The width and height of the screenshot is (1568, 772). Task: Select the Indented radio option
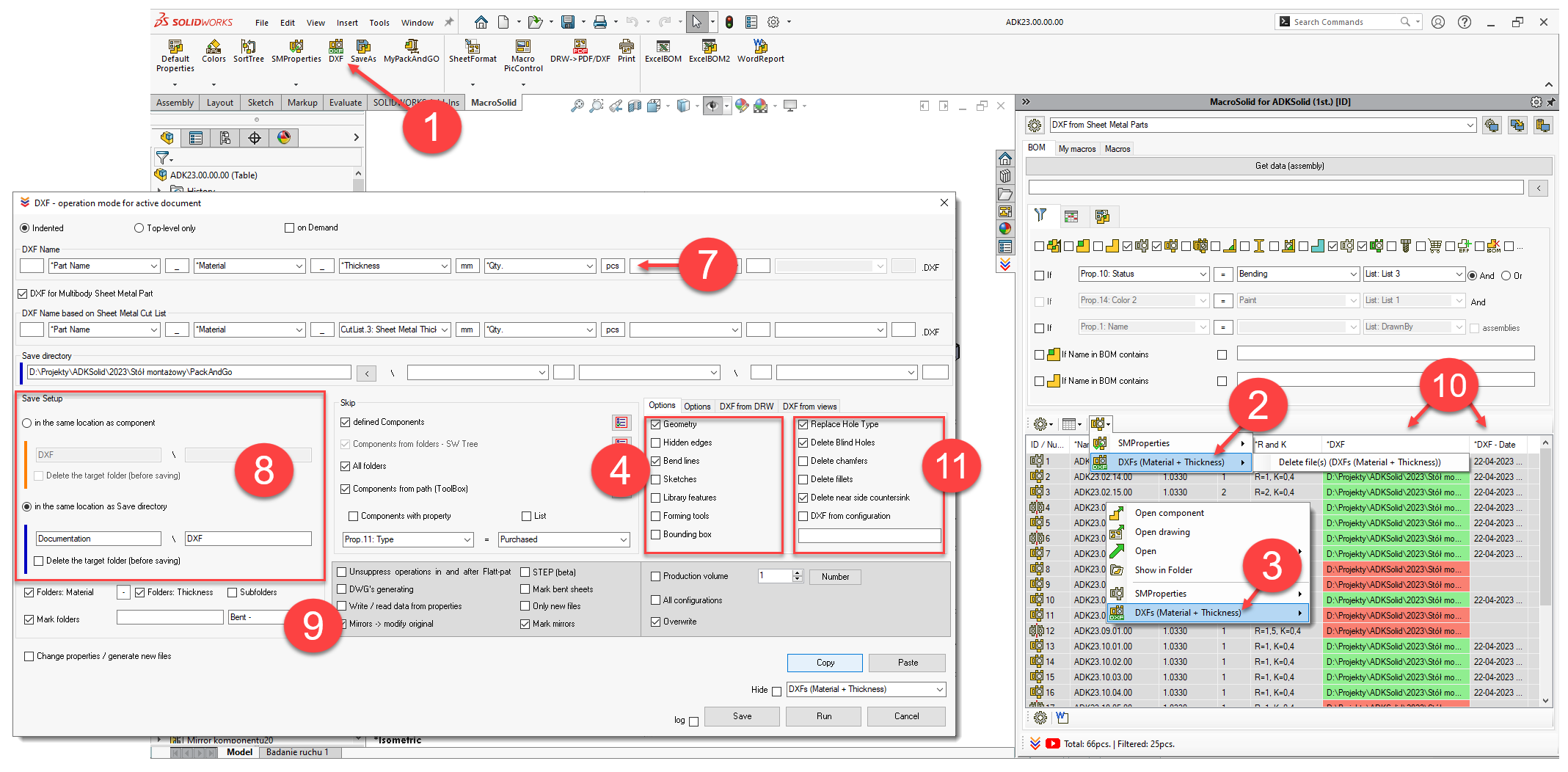(x=25, y=228)
